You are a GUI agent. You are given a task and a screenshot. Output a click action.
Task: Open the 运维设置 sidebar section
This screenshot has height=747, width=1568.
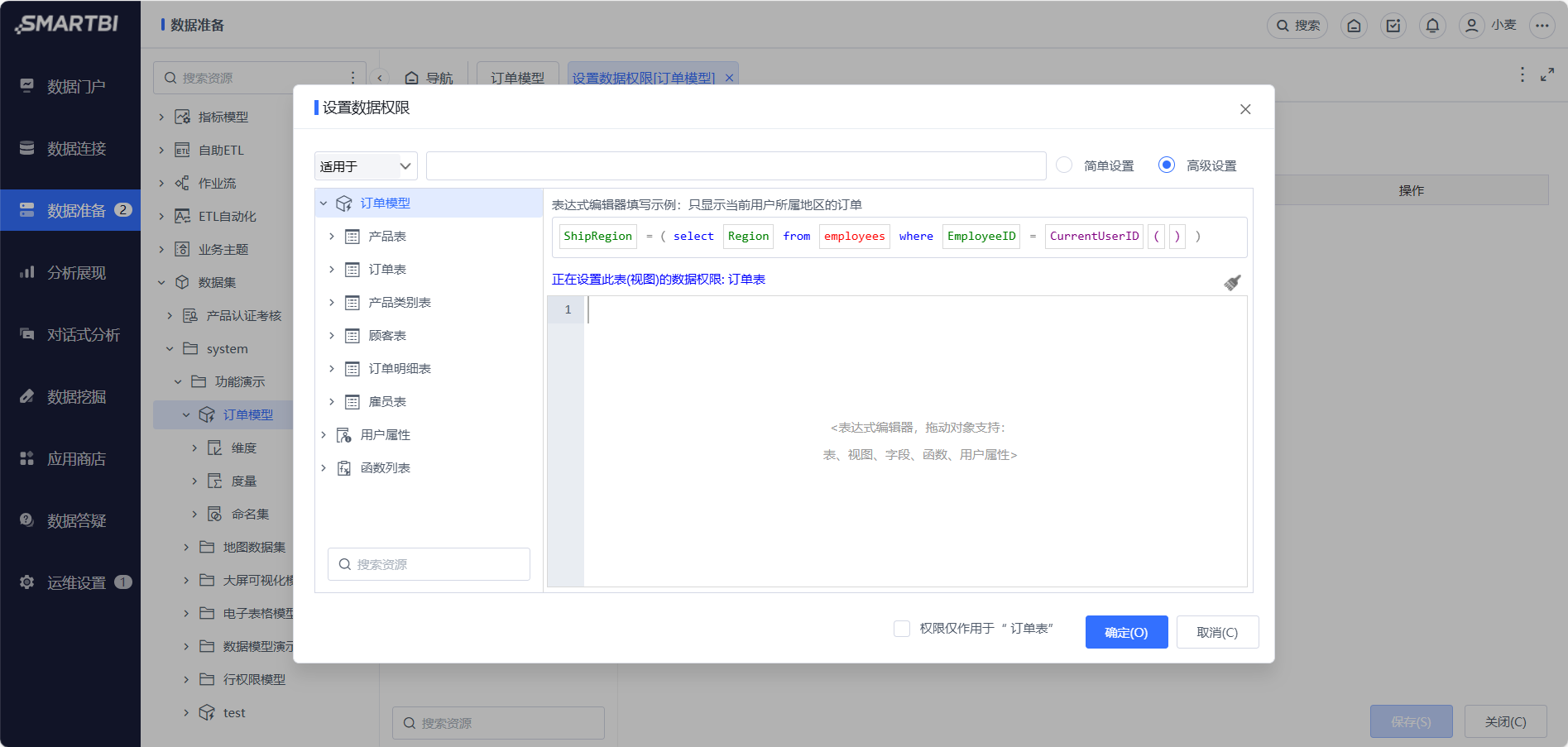70,582
